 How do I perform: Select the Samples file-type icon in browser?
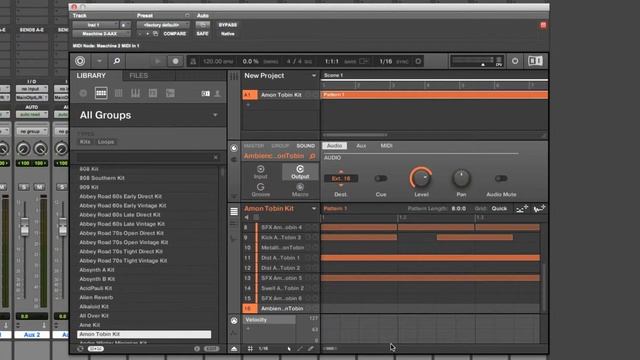coord(170,93)
